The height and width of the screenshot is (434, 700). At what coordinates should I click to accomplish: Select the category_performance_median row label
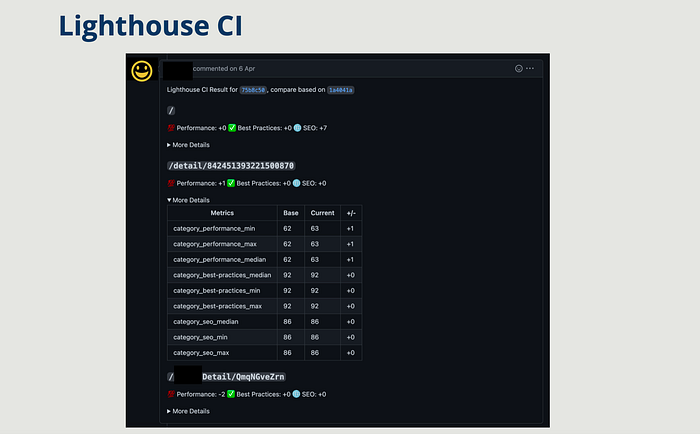(219, 259)
